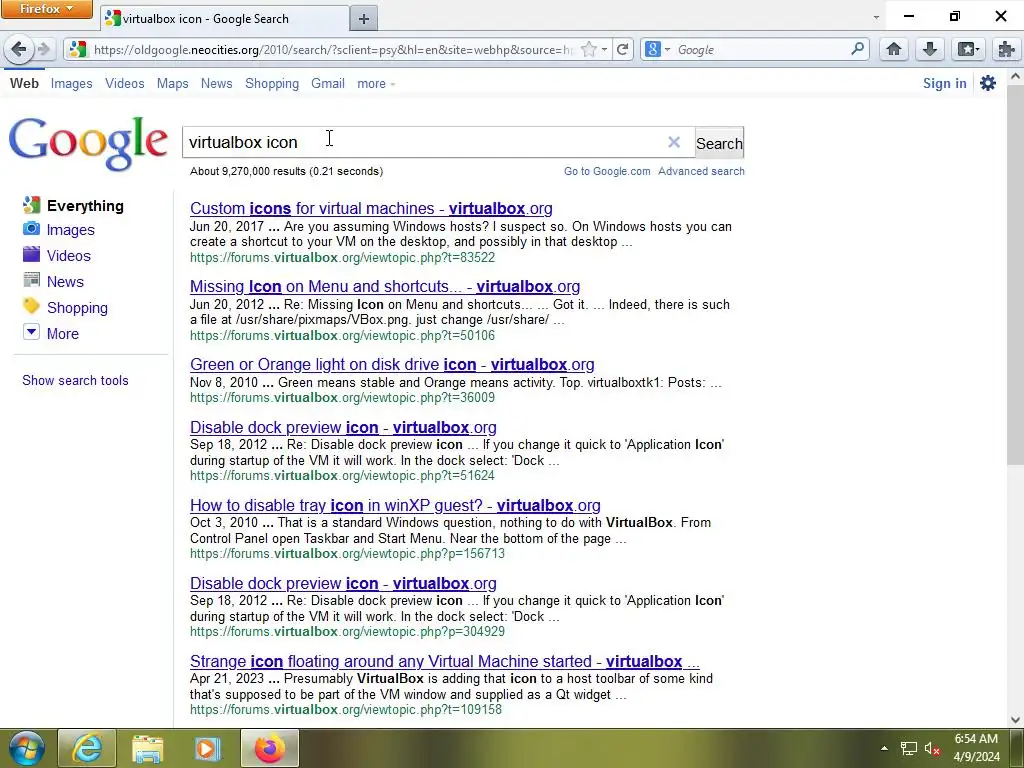The image size is (1024, 768).
Task: Go back using the browser Back arrow
Action: (19, 49)
